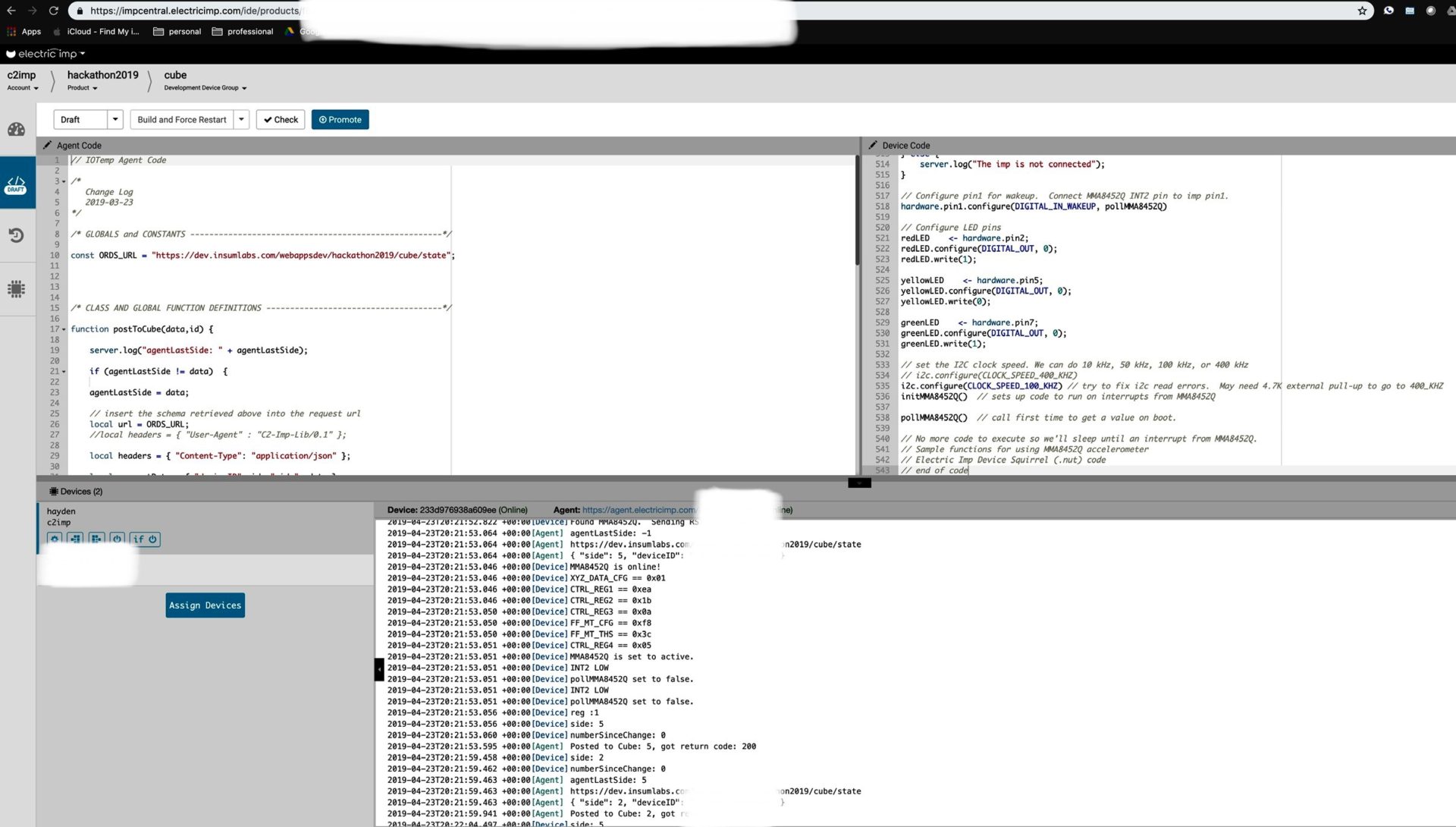
Task: Click the device restart power icon
Action: pyautogui.click(x=117, y=539)
